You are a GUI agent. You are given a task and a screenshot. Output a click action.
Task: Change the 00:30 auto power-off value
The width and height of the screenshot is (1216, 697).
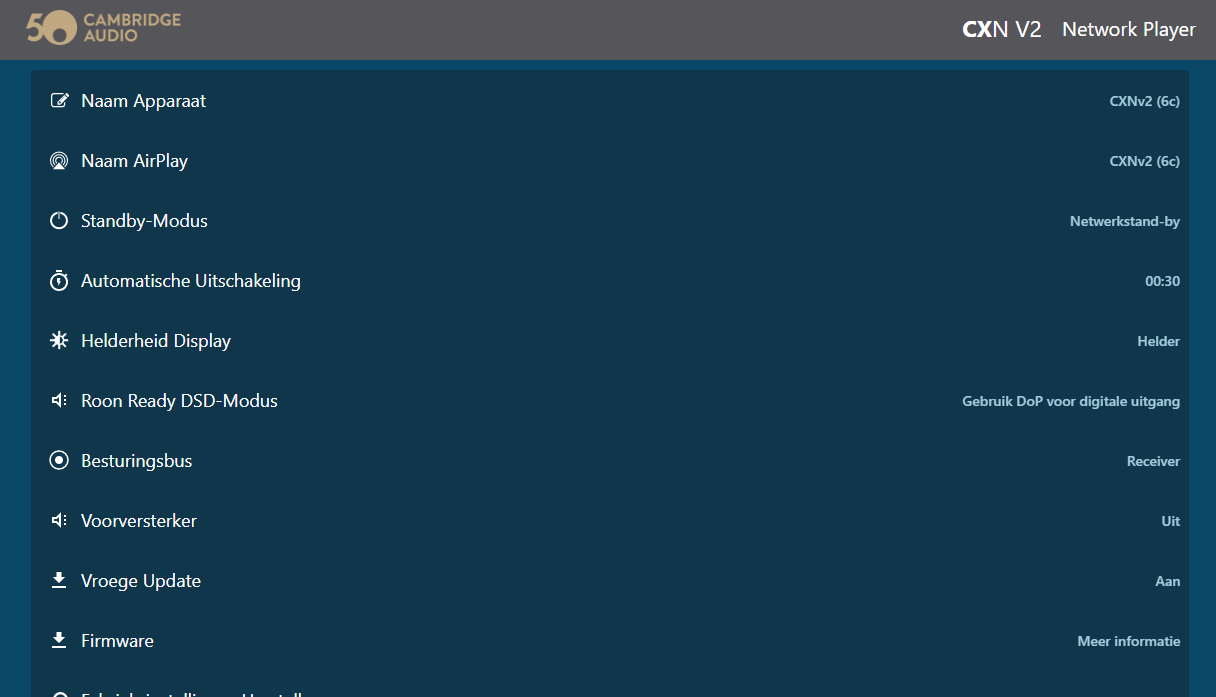[x=1163, y=281]
